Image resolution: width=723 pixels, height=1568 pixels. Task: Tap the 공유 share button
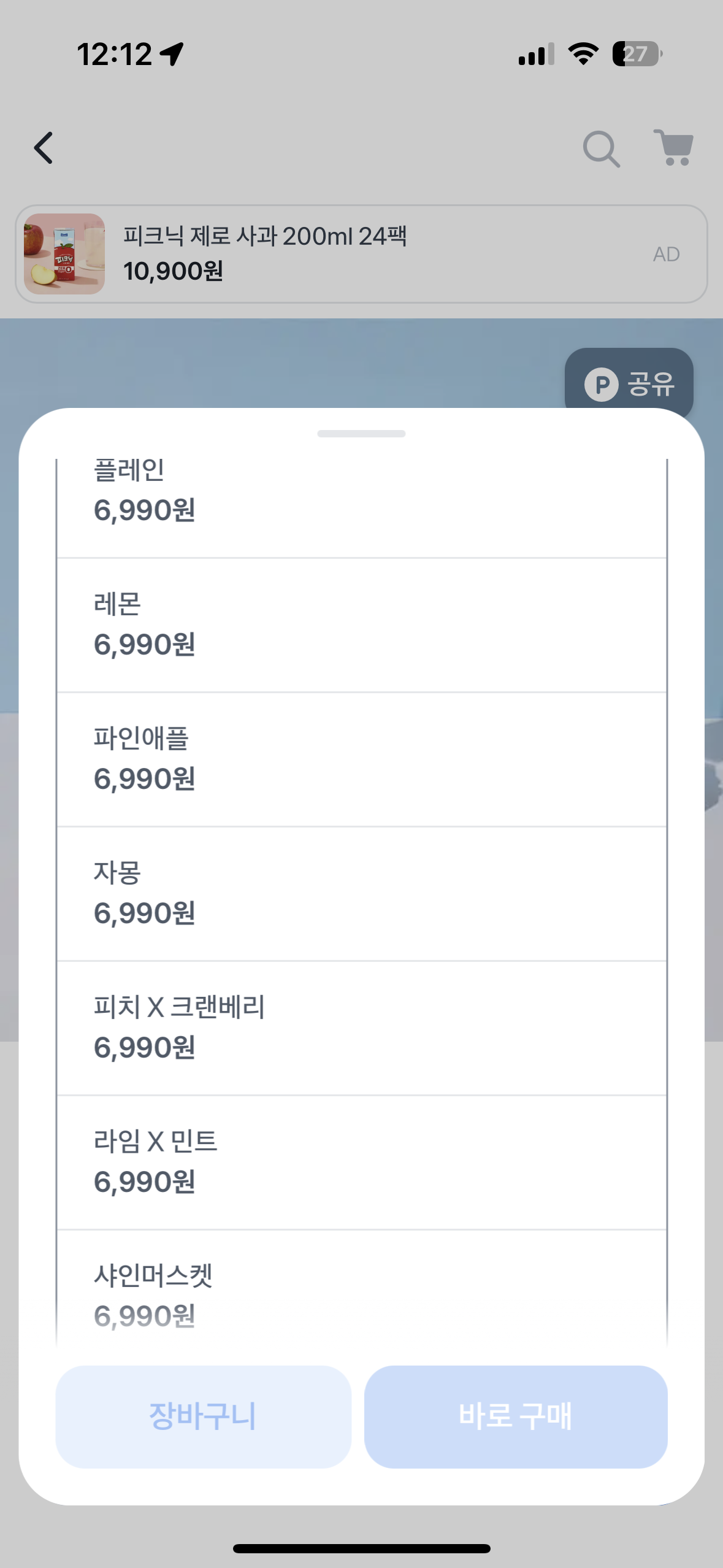coord(629,384)
